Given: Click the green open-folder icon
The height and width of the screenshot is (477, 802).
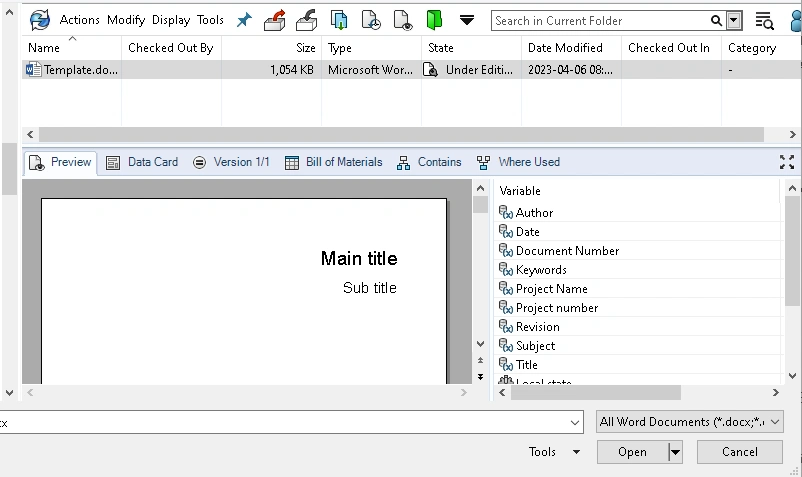Looking at the screenshot, I should 434,20.
